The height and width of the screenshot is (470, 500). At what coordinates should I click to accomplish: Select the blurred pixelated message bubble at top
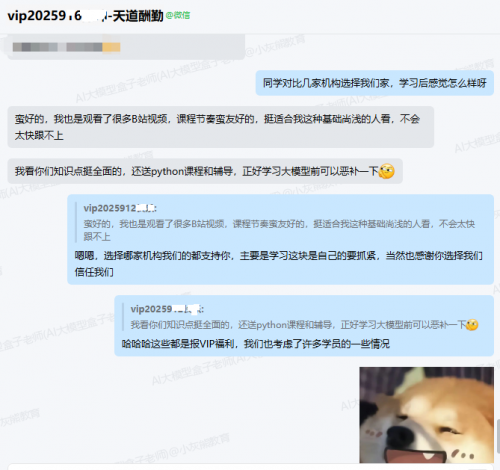pyautogui.click(x=126, y=47)
